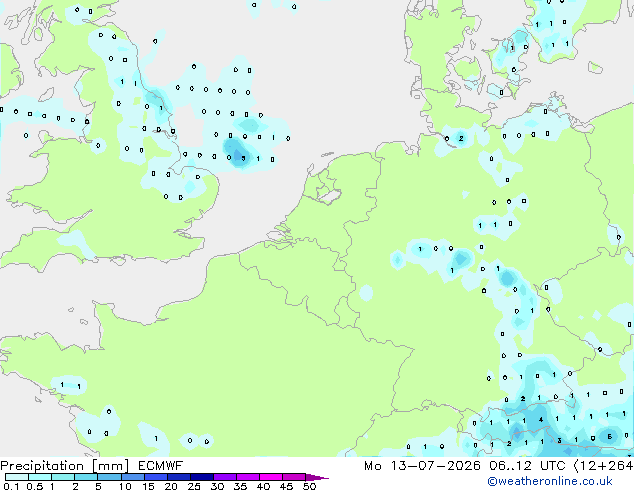
Task: Click the '50' legend scale label
Action: pyautogui.click(x=309, y=486)
